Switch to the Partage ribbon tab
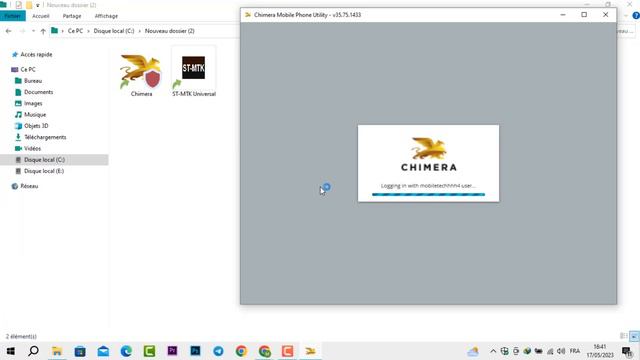The image size is (640, 360). [72, 16]
